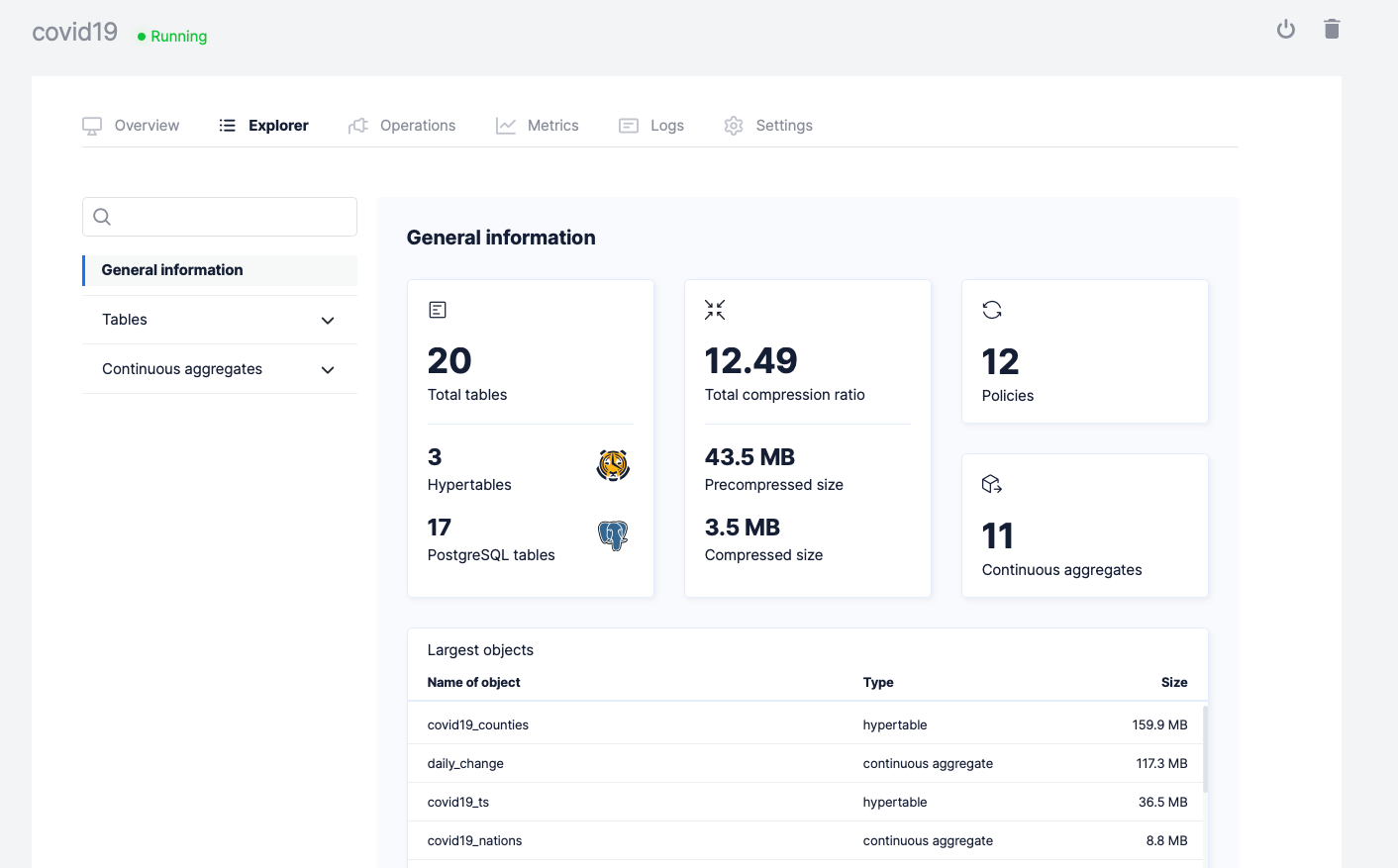Click the trash delete service icon
The width and height of the screenshot is (1398, 868).
point(1332,29)
